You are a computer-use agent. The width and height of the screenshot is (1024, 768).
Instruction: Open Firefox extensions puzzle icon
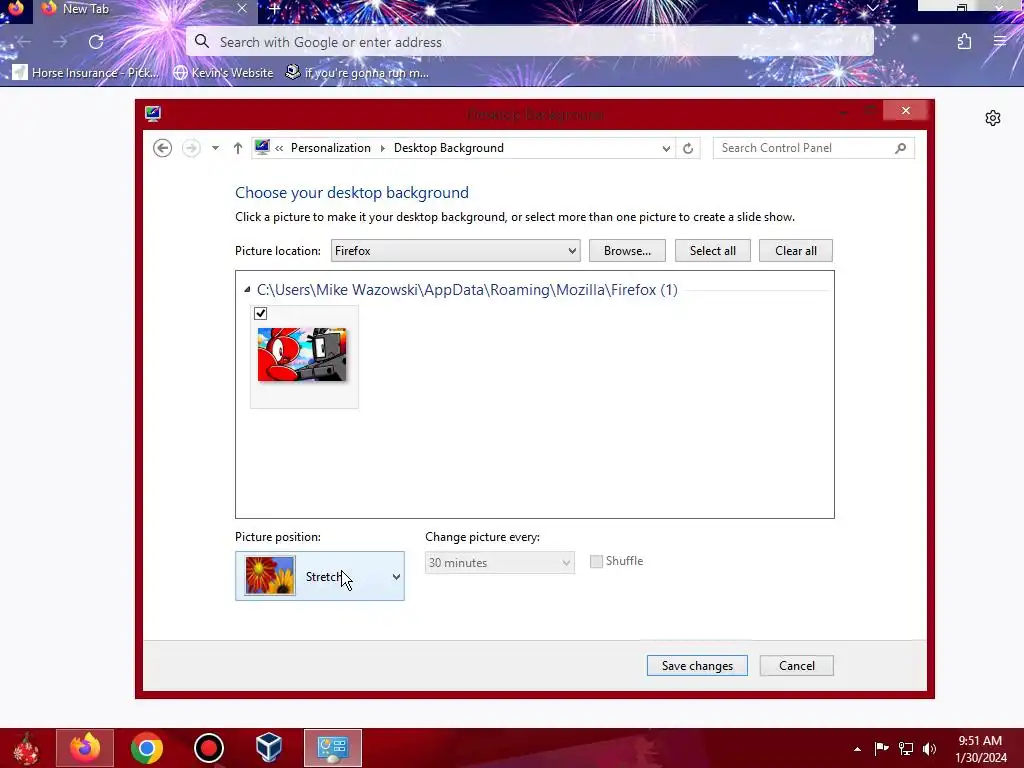coord(964,42)
